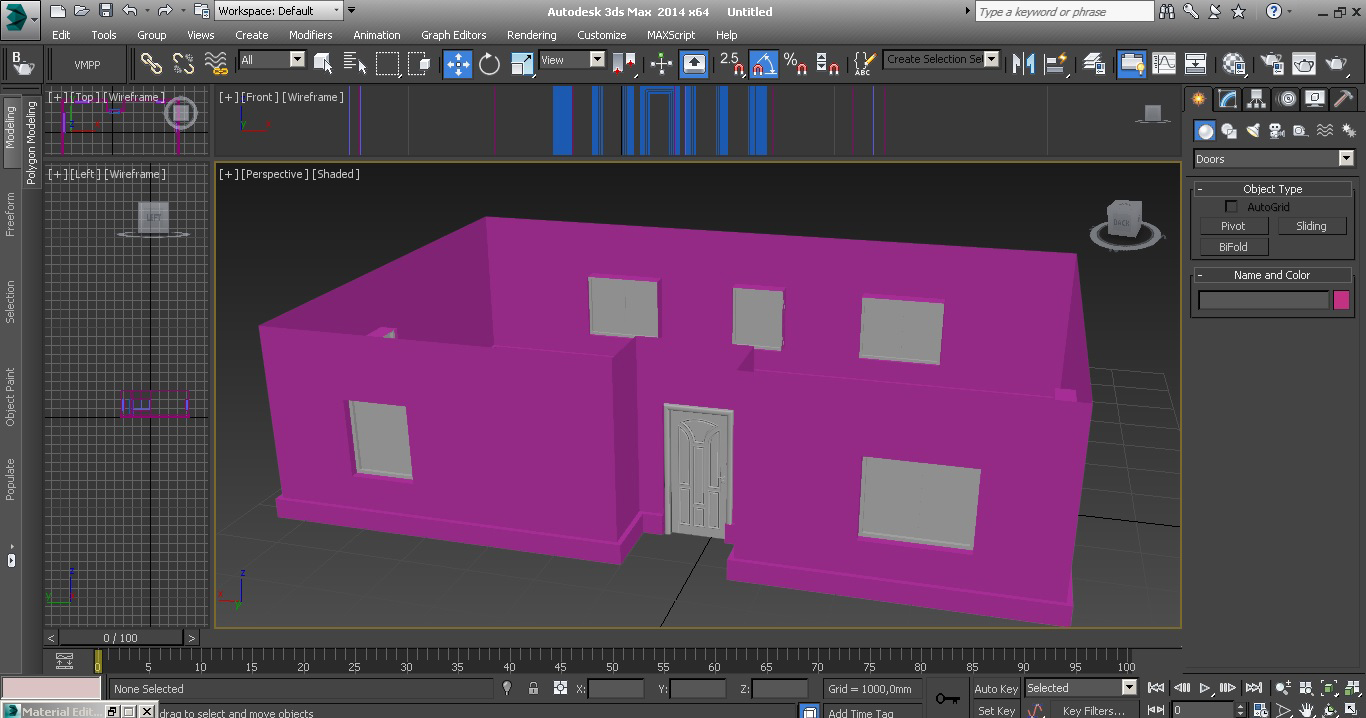Open the Graph Editors menu
Viewport: 1366px width, 718px height.
point(453,34)
